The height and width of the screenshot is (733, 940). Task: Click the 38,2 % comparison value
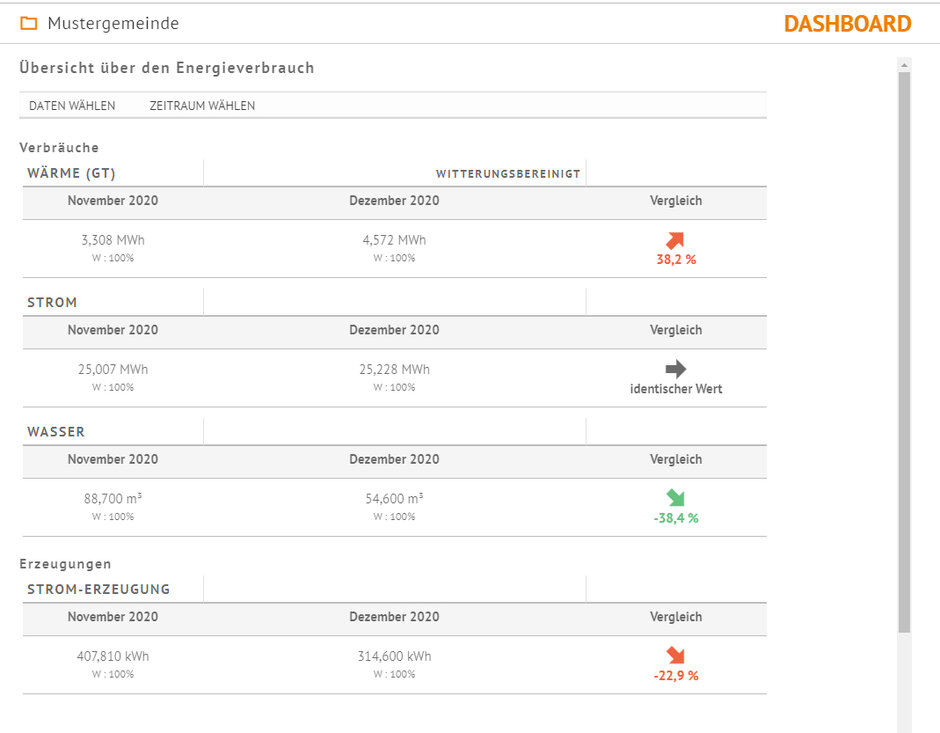(x=676, y=259)
